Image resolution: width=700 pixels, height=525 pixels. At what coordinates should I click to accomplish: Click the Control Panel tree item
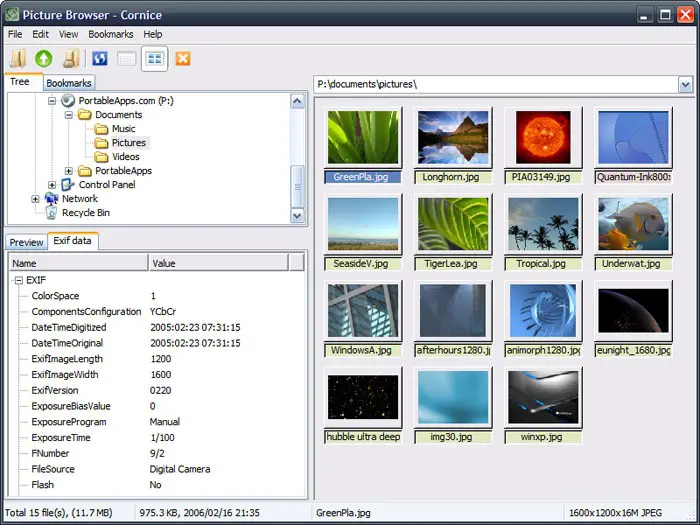[106, 185]
